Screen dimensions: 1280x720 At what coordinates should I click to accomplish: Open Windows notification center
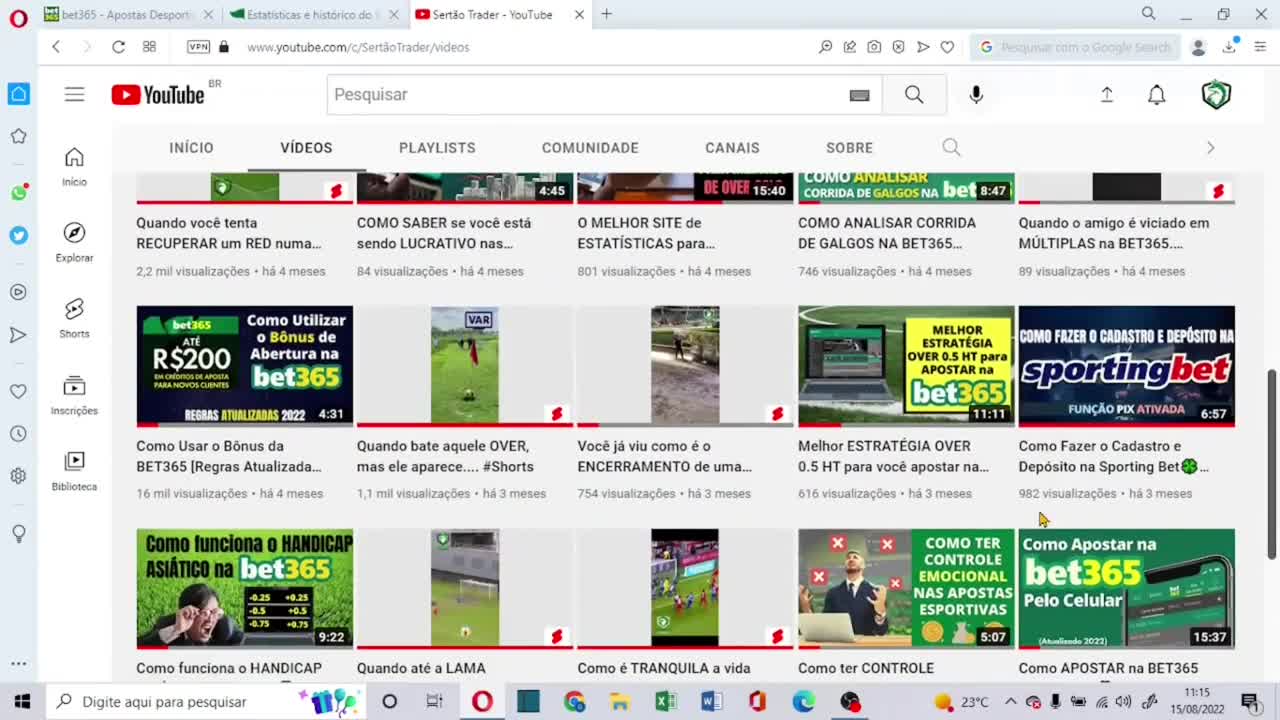(x=1250, y=702)
